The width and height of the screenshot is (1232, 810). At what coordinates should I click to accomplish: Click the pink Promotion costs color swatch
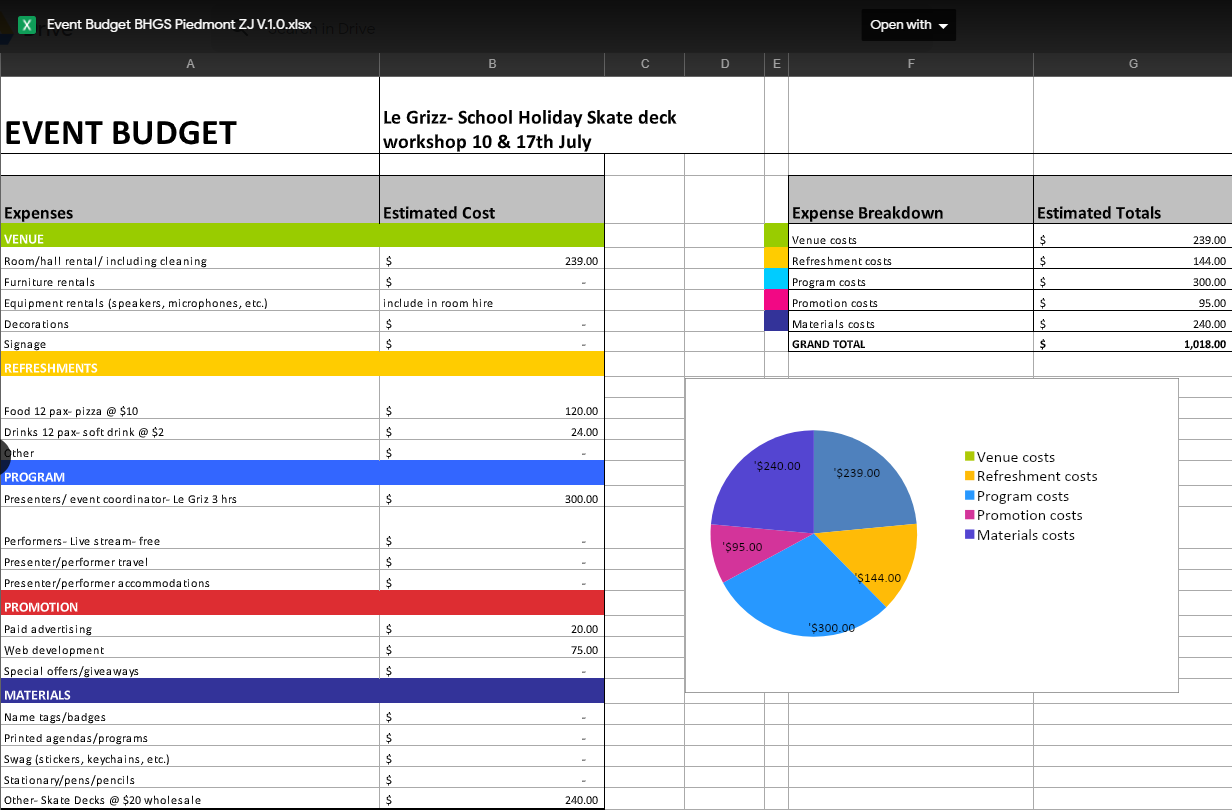tap(776, 300)
